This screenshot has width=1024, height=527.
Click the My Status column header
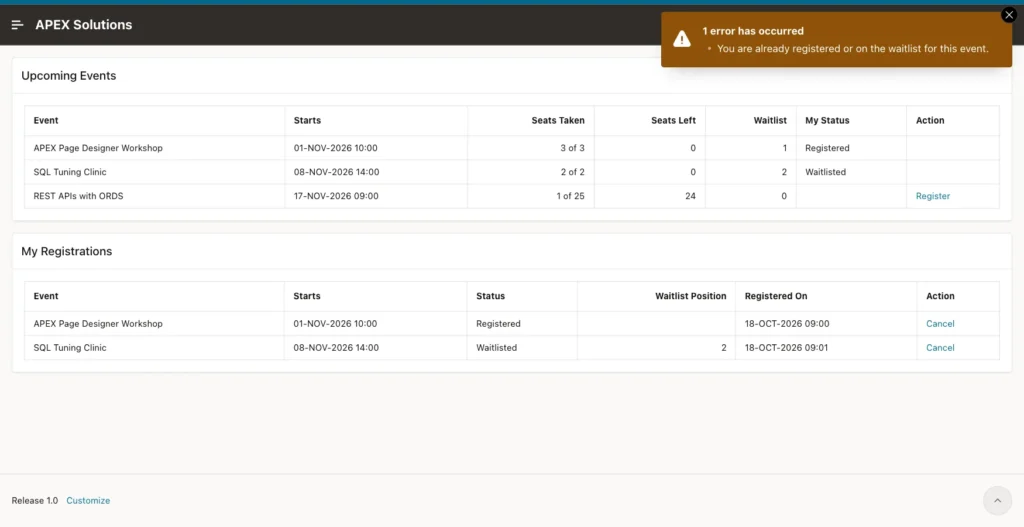coord(827,120)
